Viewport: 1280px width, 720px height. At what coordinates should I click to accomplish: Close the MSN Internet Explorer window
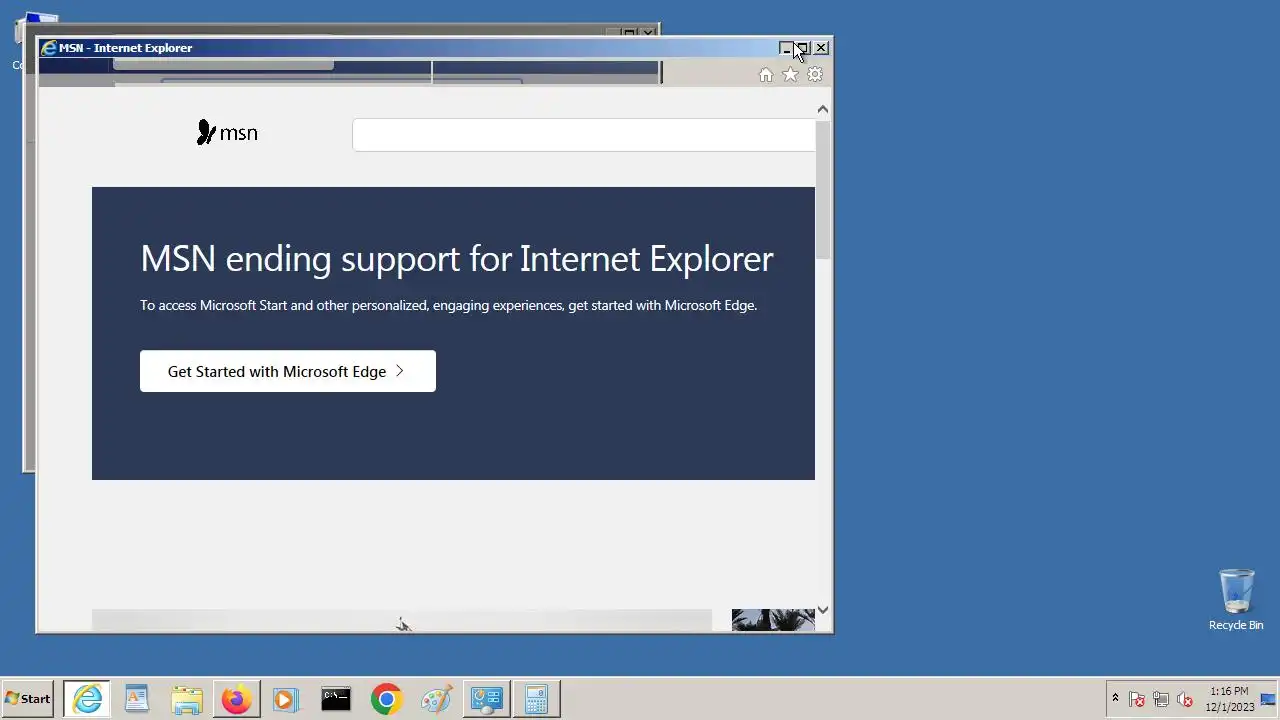point(821,48)
